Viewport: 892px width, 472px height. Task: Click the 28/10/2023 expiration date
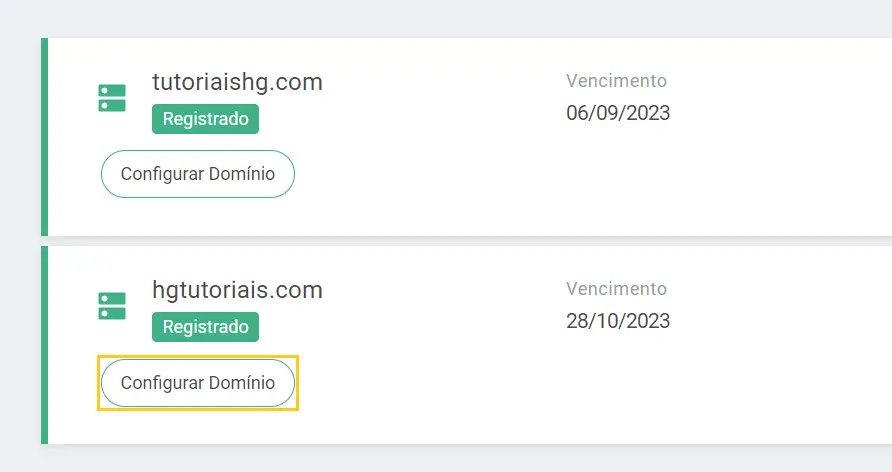618,321
